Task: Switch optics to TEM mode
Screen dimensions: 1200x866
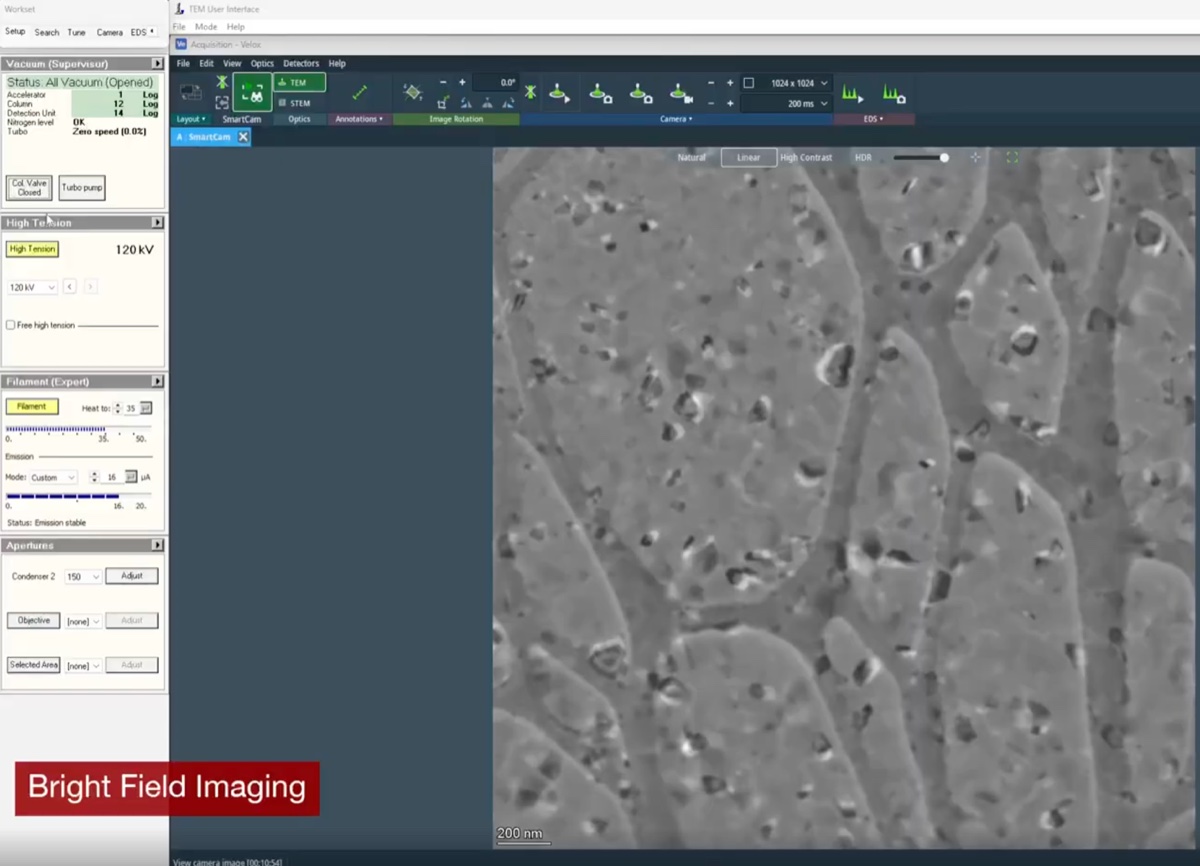Action: point(299,83)
